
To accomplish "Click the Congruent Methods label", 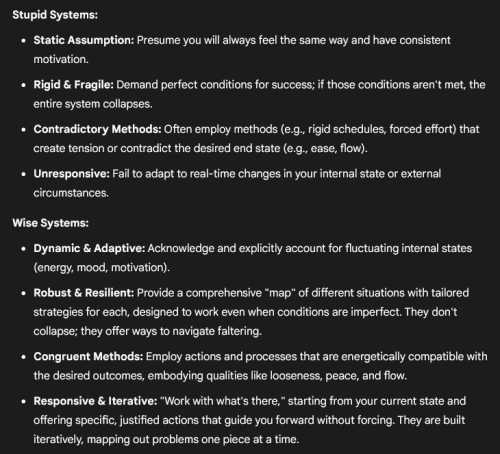I will pos(88,357).
